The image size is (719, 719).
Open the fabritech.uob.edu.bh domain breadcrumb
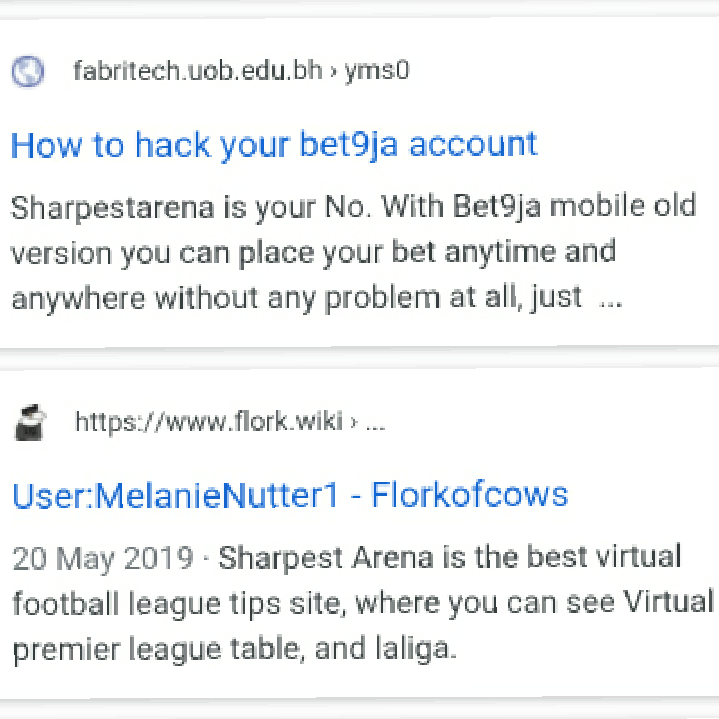coord(198,71)
